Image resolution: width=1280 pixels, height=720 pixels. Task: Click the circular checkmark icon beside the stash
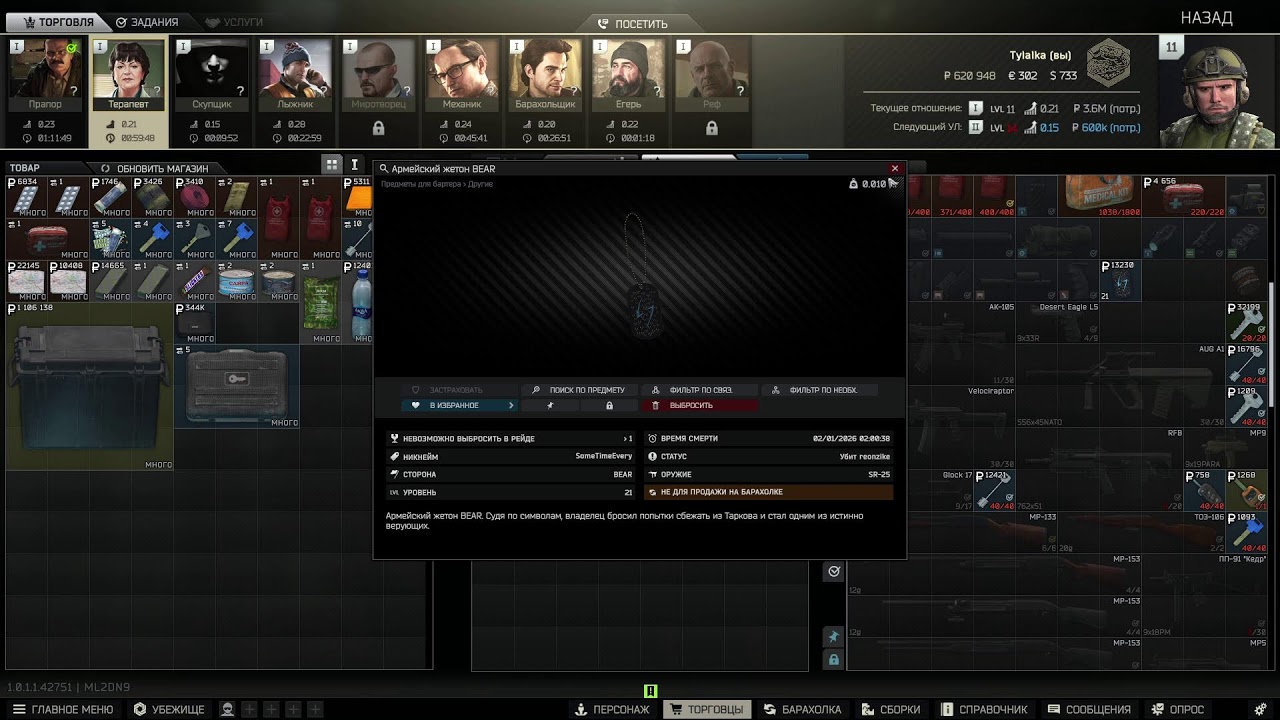point(833,571)
